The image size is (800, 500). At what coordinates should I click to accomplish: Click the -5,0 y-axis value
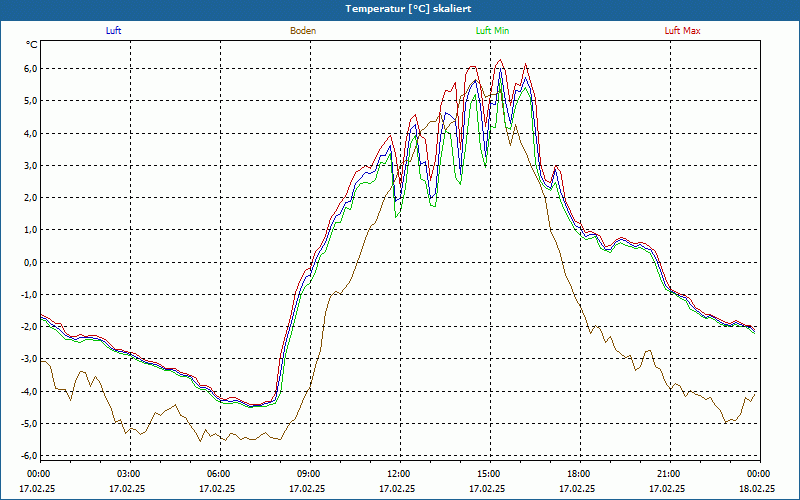(29, 424)
